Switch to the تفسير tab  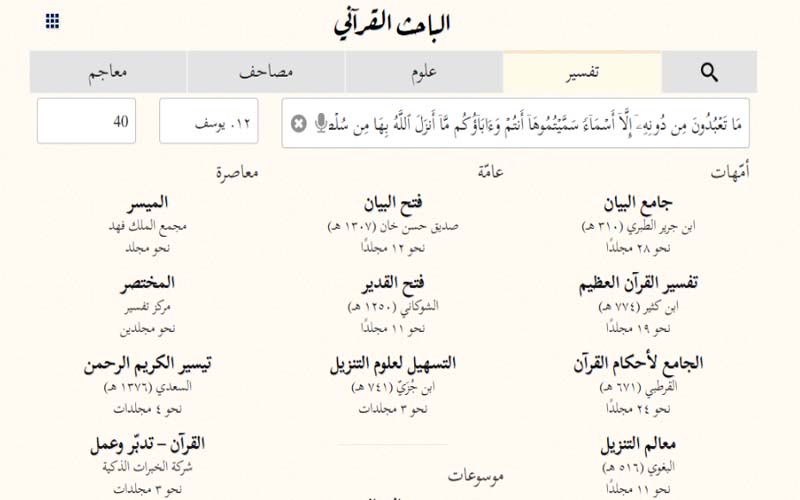581,72
